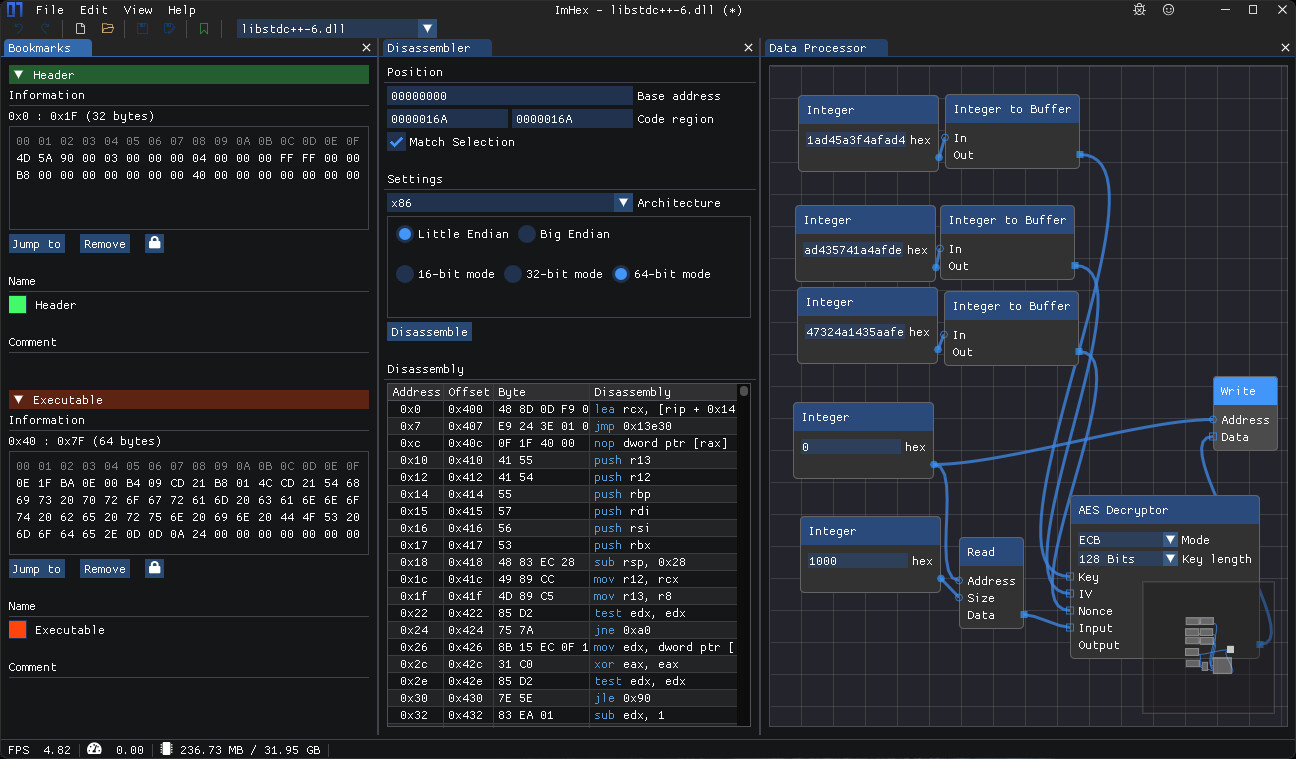The height and width of the screenshot is (759, 1296).
Task: Select the Big Endian radio button
Action: [x=526, y=233]
